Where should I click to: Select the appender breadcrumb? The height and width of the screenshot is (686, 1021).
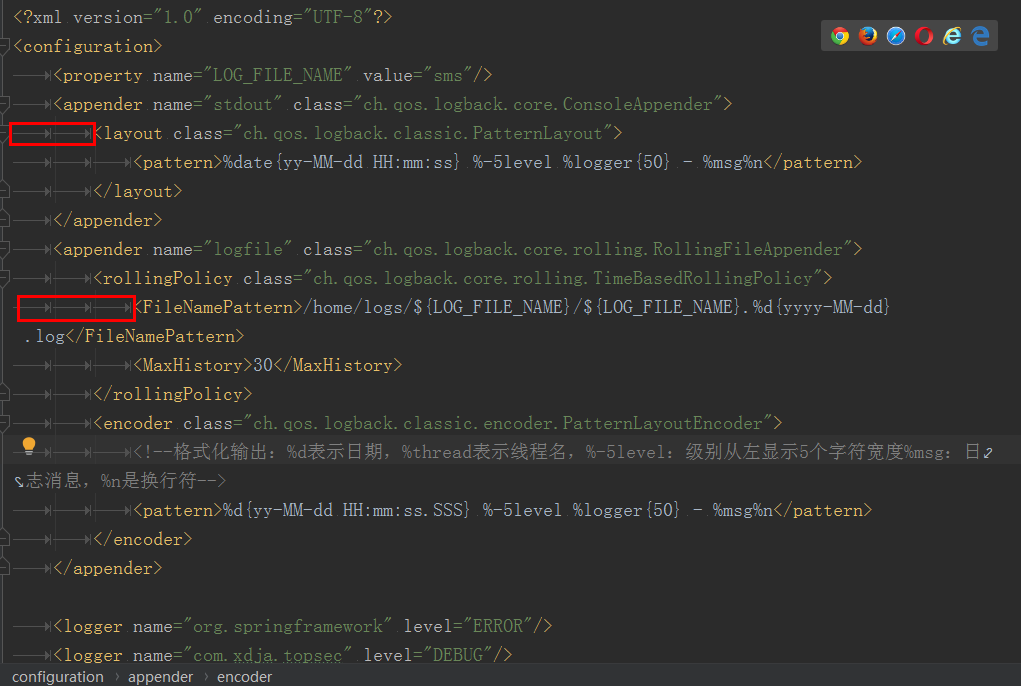pyautogui.click(x=160, y=677)
